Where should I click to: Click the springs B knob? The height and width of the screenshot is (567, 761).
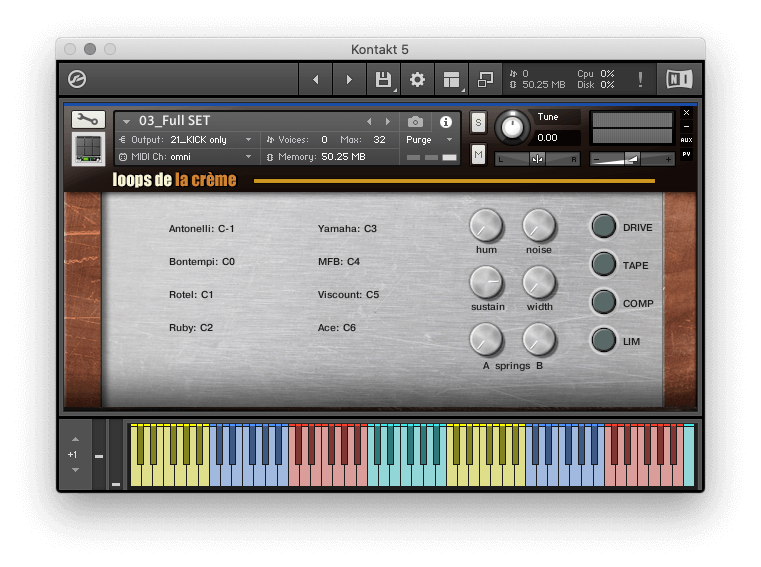[x=539, y=339]
